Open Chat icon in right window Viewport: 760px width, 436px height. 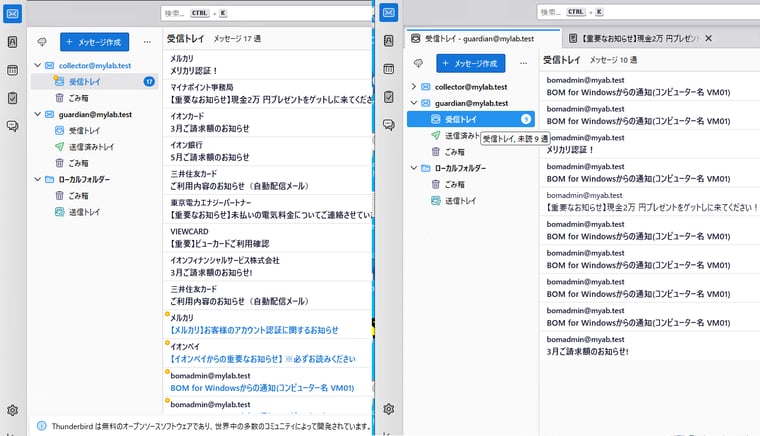[x=389, y=125]
